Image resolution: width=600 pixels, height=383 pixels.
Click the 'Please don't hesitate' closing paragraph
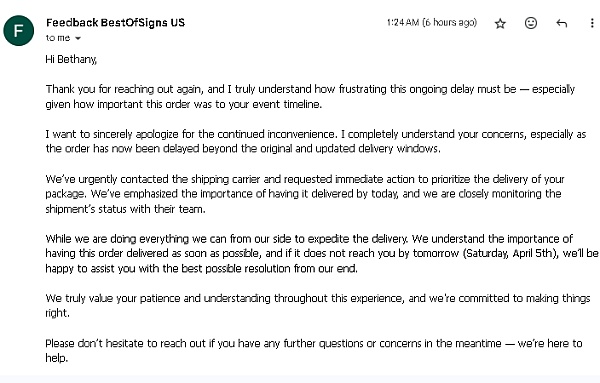click(x=314, y=350)
